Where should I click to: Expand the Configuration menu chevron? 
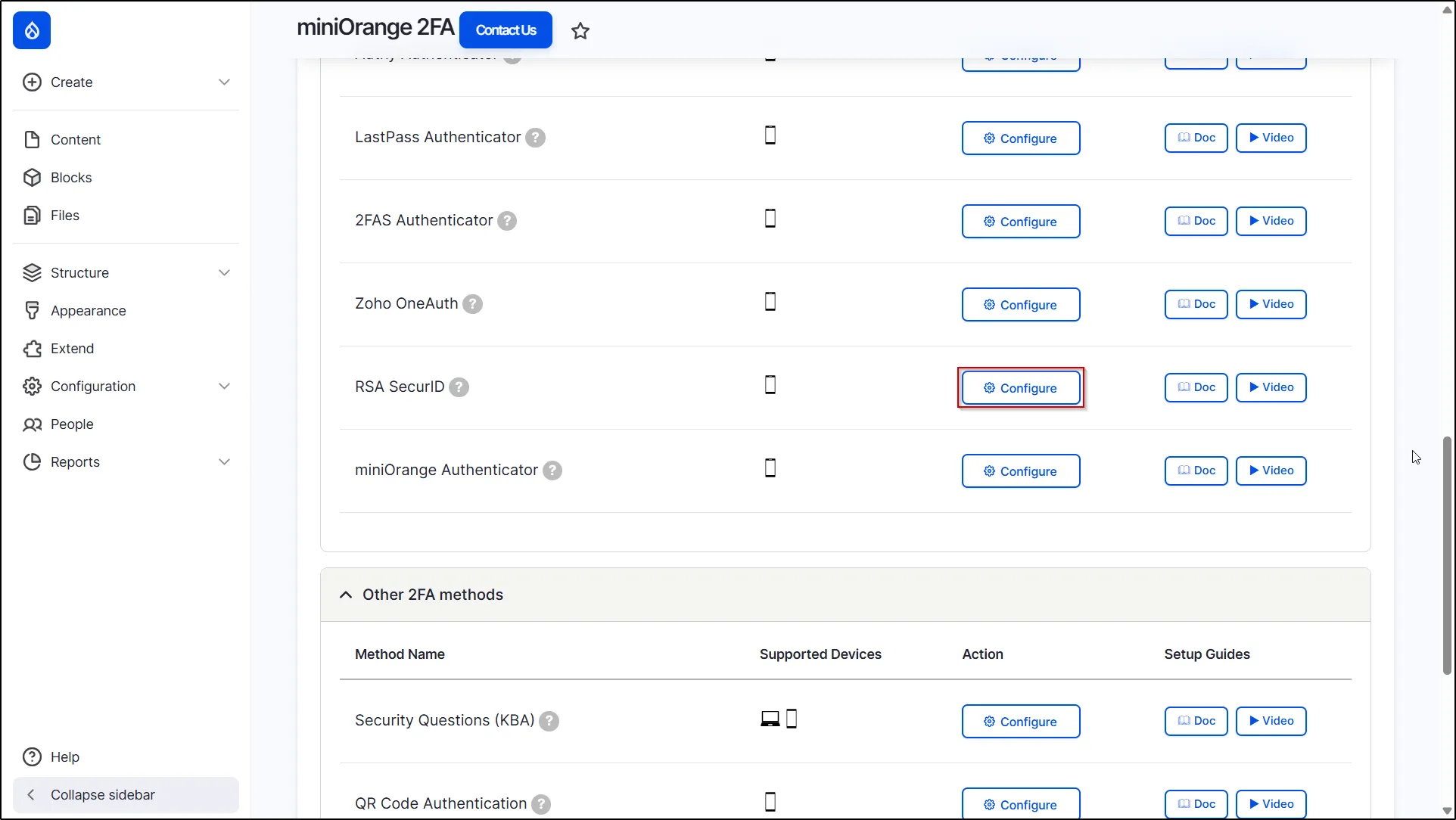(224, 386)
